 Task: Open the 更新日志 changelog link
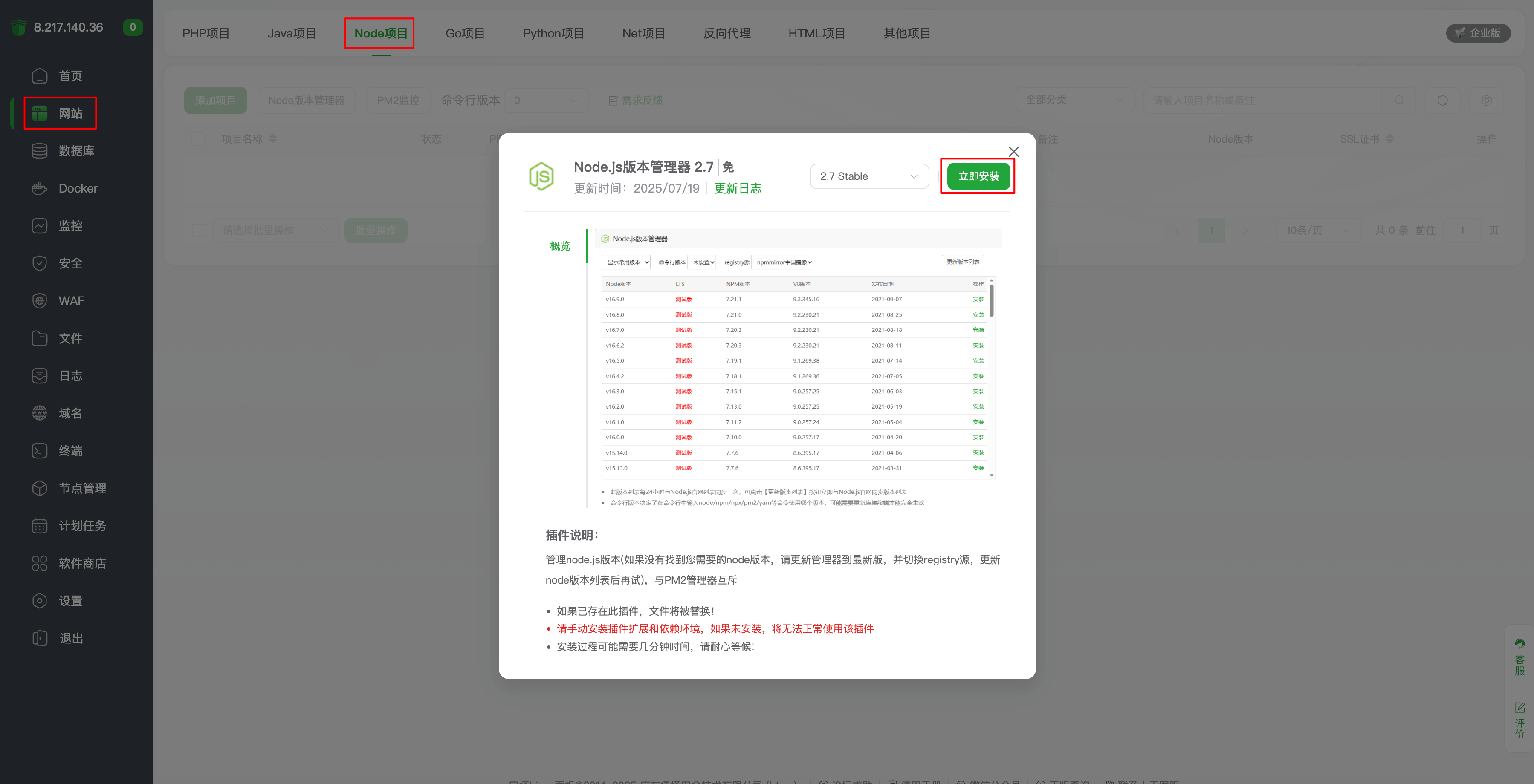pos(738,188)
